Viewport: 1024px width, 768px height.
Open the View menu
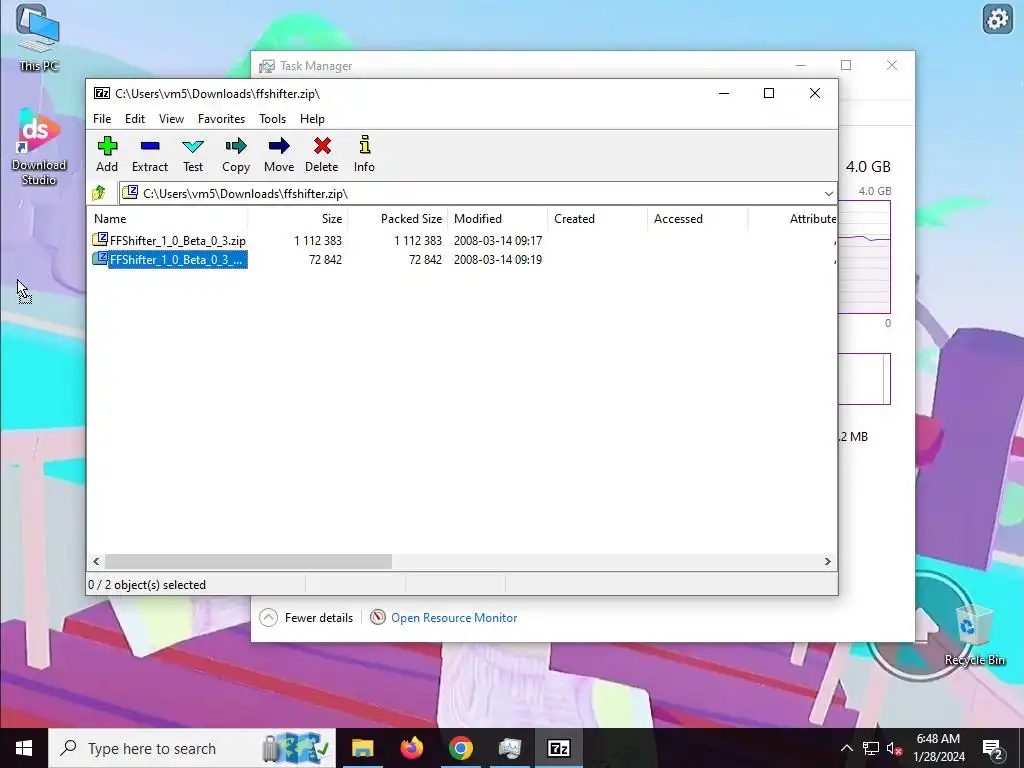coord(171,119)
